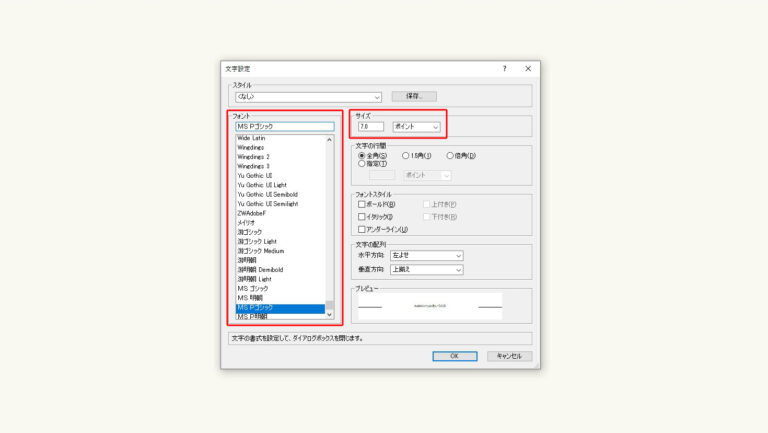Click OK to confirm settings

pyautogui.click(x=455, y=356)
